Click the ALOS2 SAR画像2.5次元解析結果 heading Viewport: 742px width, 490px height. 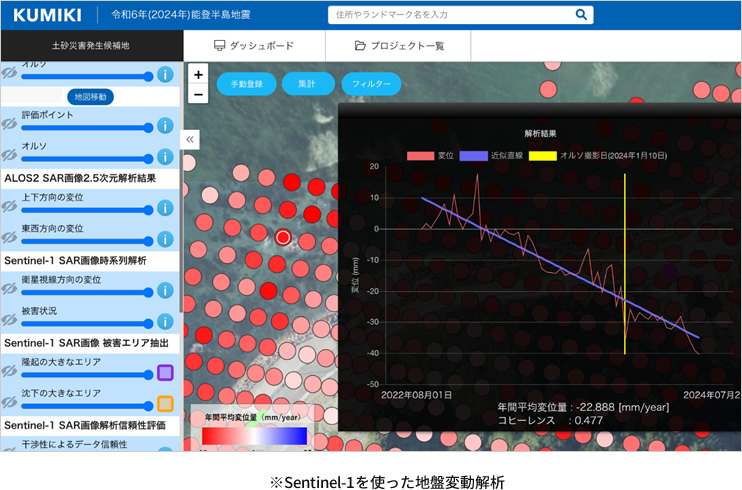(80, 178)
